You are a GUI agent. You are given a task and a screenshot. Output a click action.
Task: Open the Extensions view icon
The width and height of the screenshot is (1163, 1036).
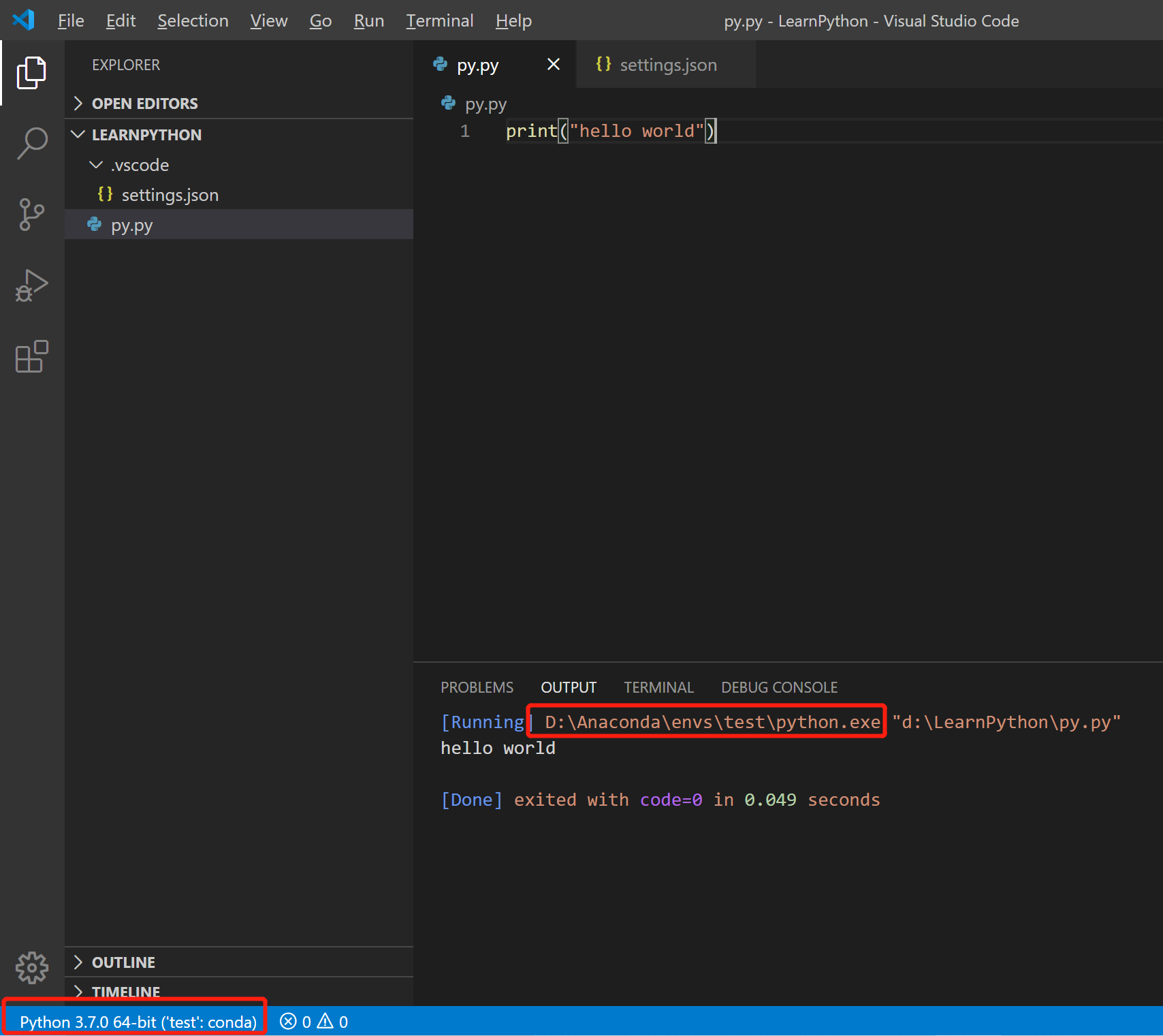(x=31, y=356)
